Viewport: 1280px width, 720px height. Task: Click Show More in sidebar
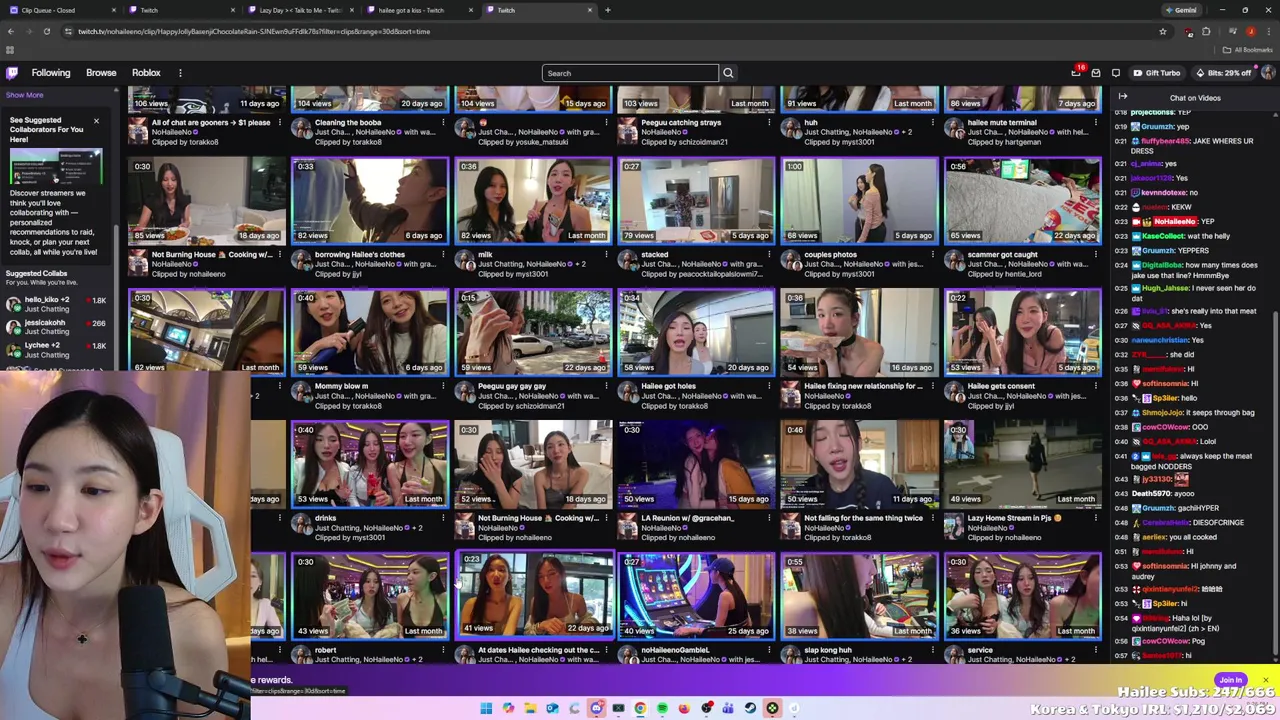[x=24, y=95]
